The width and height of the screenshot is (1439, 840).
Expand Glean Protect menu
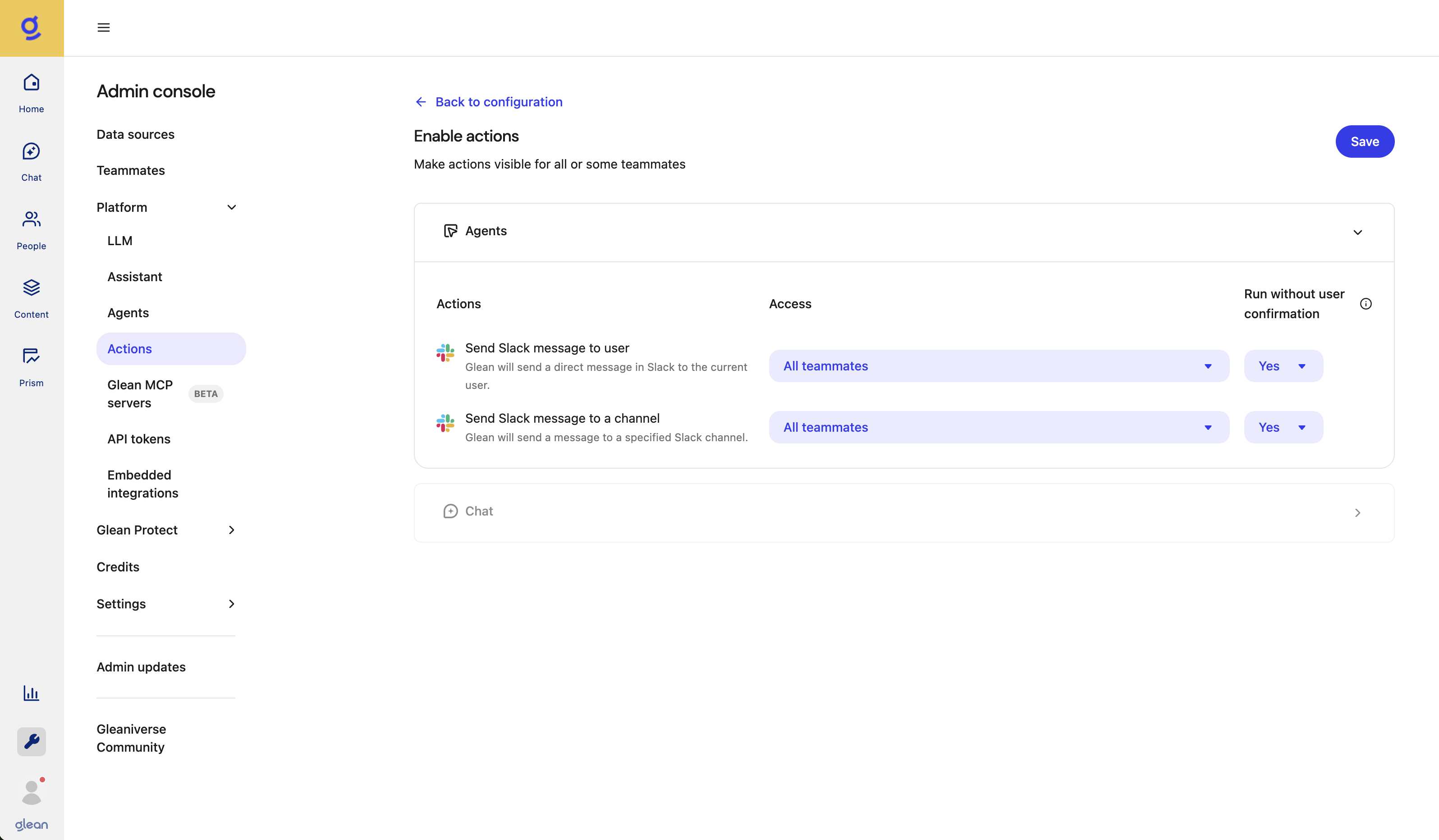tap(165, 530)
